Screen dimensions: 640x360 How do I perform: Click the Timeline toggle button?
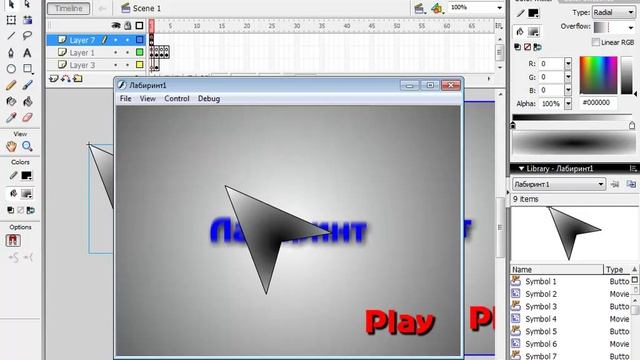tap(69, 8)
